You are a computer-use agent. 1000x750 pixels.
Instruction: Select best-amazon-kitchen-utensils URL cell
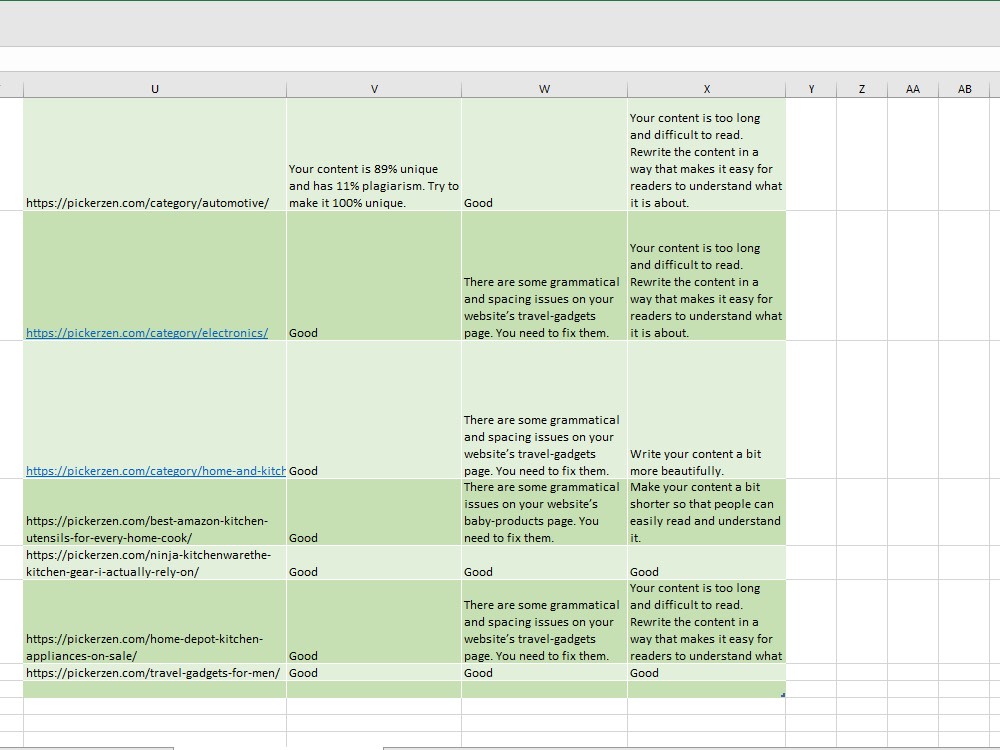coord(155,512)
